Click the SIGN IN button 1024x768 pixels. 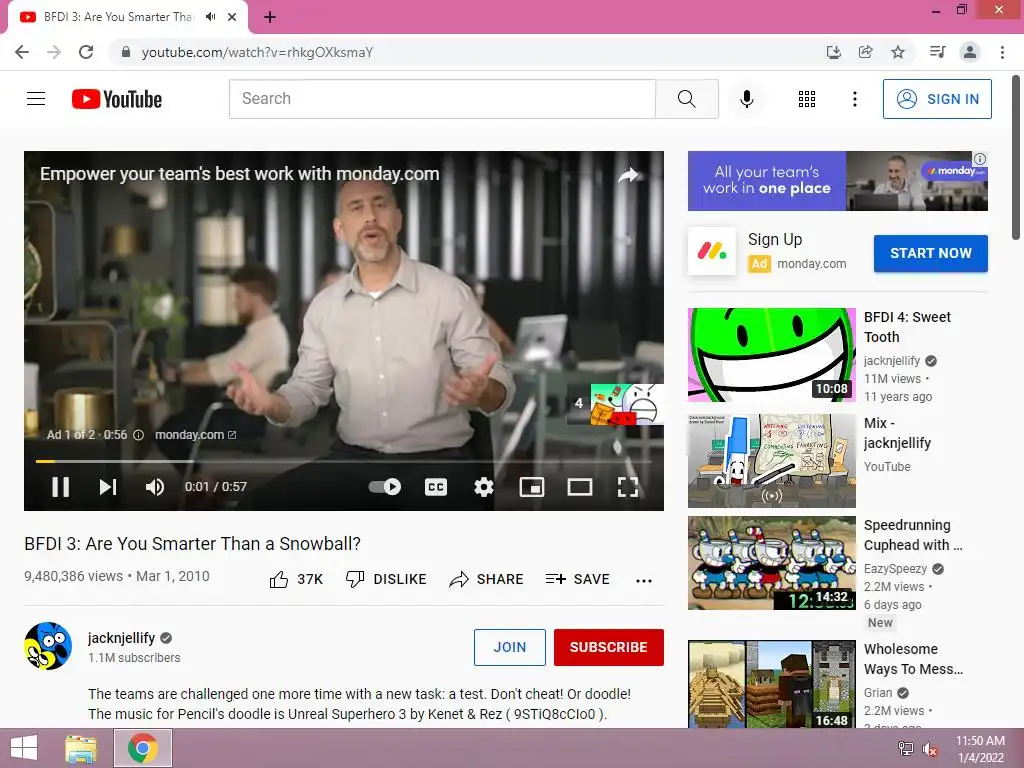[x=937, y=99]
